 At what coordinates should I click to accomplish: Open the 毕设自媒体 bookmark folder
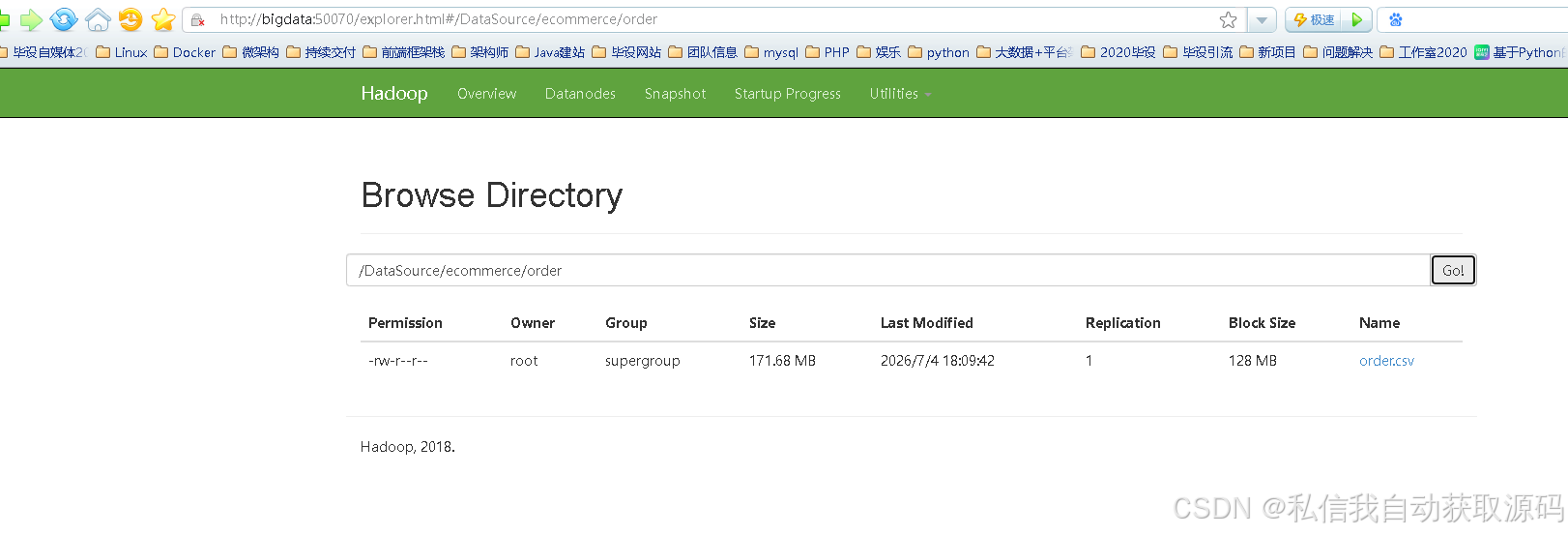(x=42, y=52)
